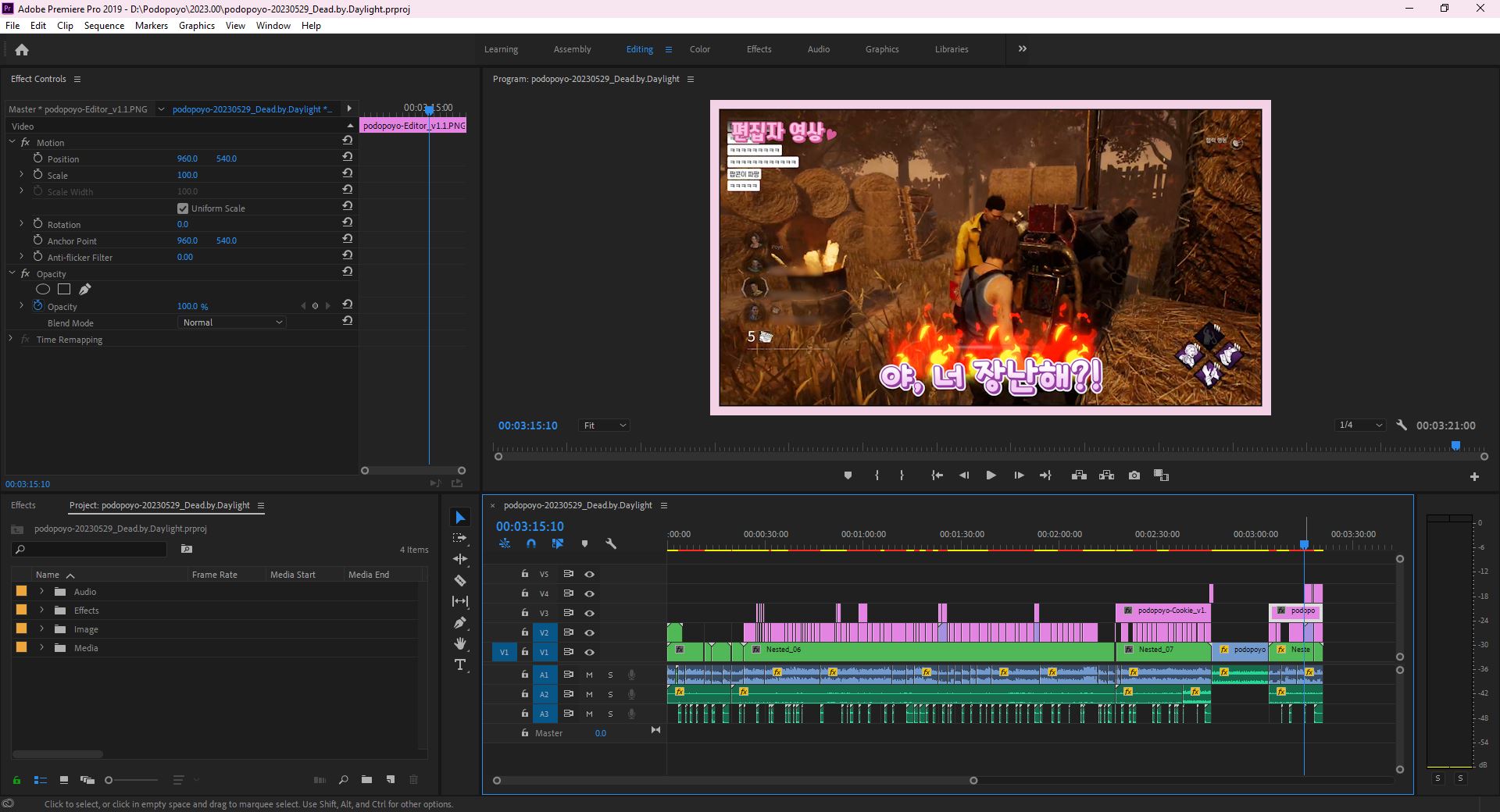Screen dimensions: 1500x812
Task: Expand the Media bin
Action: 42,647
